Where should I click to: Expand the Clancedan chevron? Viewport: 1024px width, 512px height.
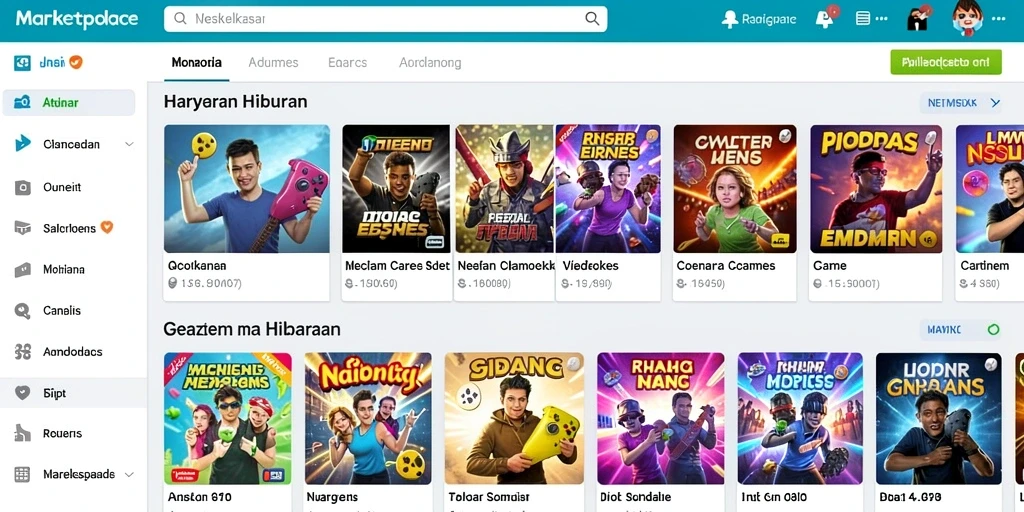(129, 144)
